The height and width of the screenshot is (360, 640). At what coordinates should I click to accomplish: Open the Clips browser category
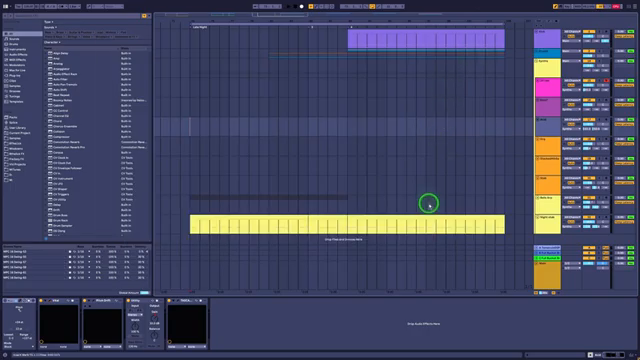(x=13, y=81)
